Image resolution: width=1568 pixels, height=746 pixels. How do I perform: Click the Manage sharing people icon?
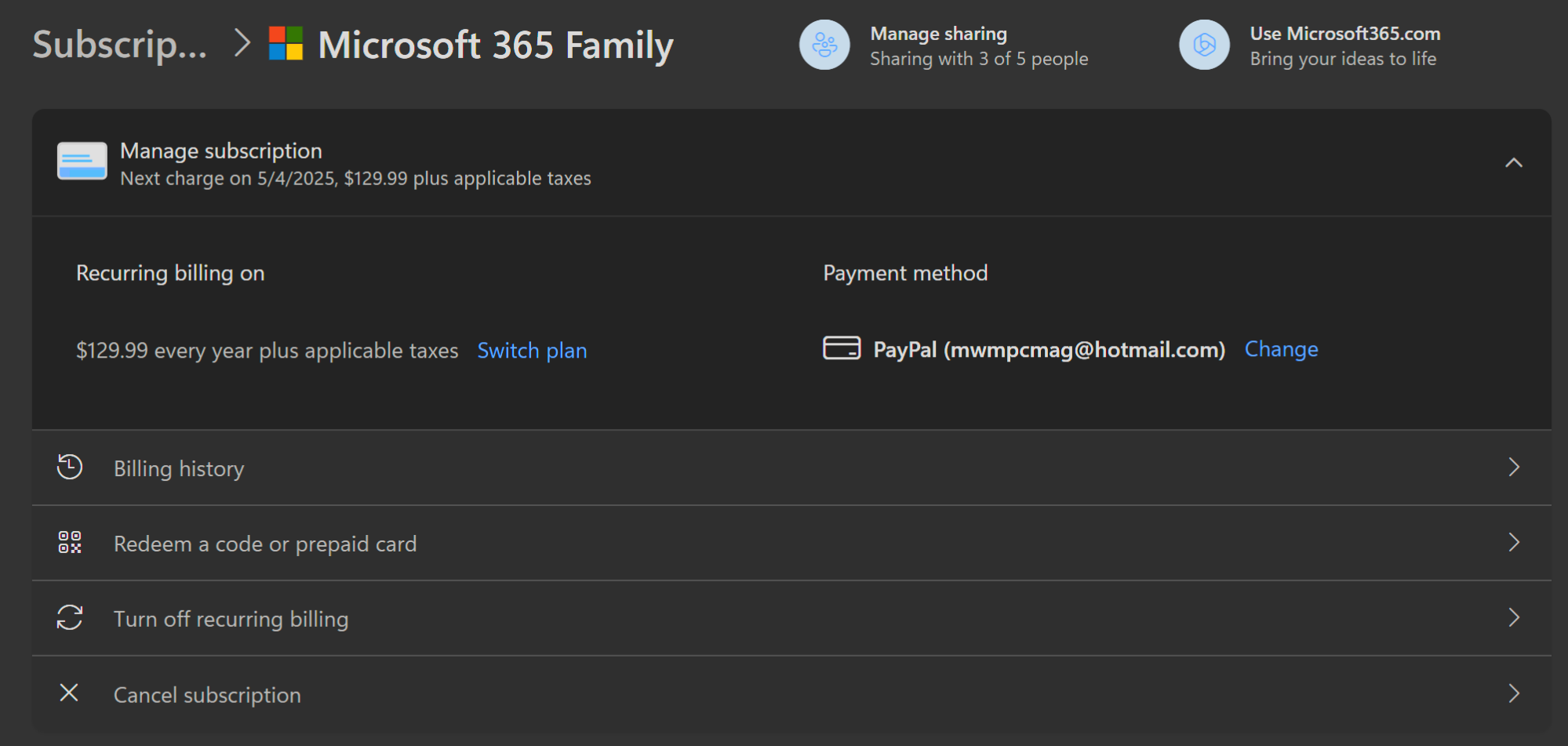coord(824,45)
